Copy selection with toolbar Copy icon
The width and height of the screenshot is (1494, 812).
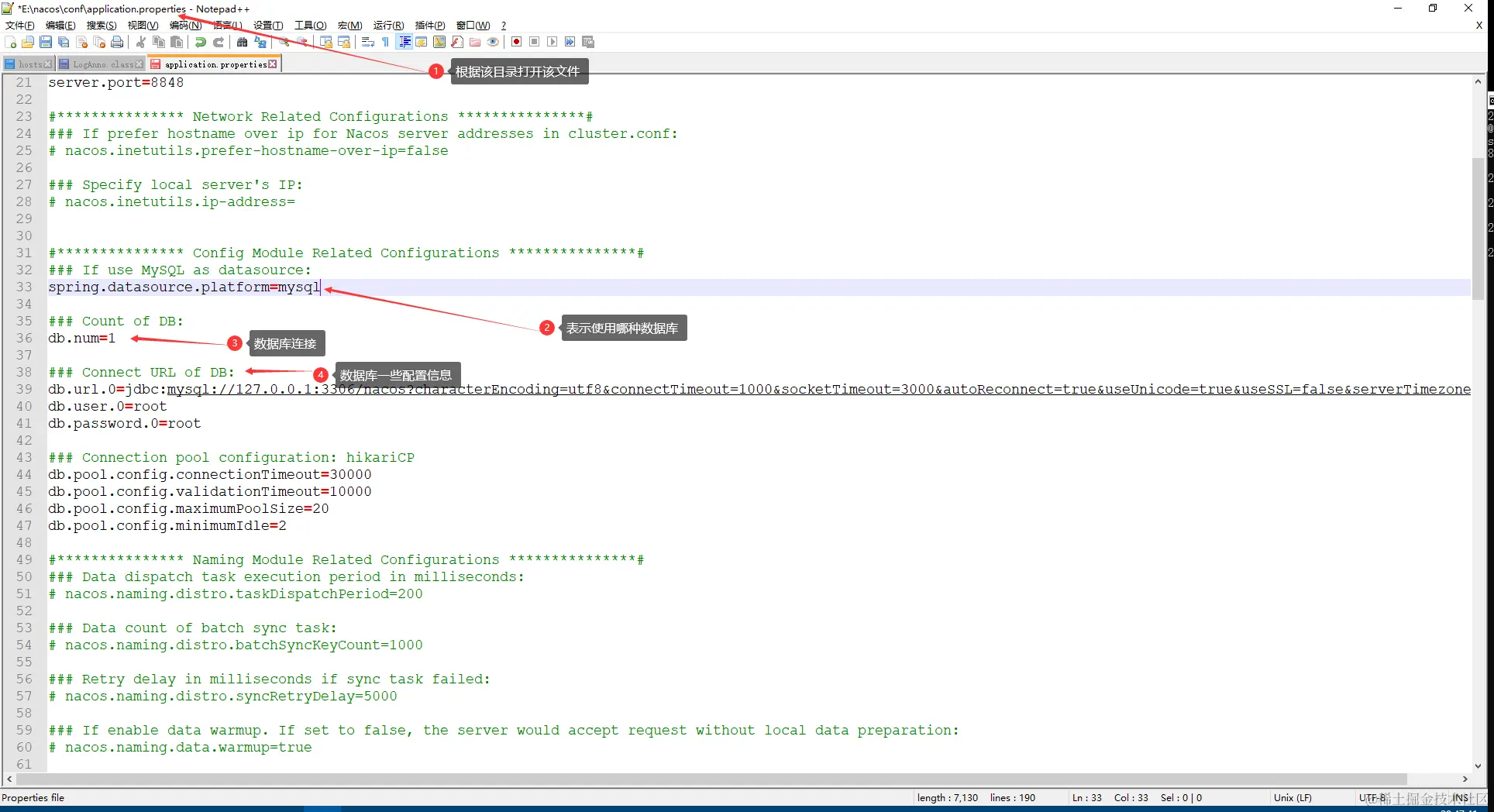(x=159, y=42)
